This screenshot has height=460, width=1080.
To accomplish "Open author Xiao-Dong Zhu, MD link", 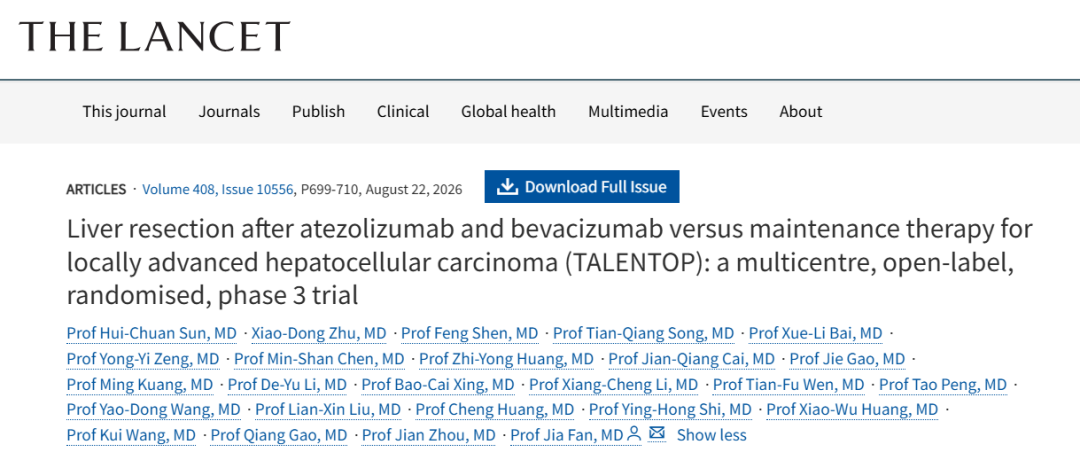I will [319, 334].
